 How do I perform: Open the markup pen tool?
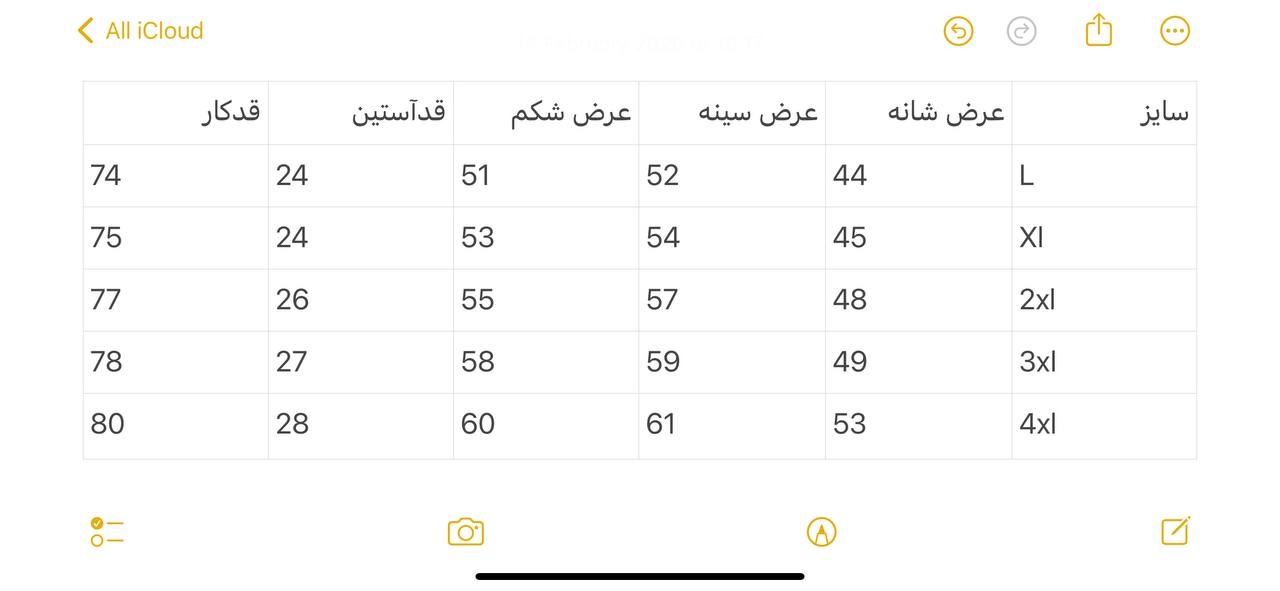[x=821, y=531]
